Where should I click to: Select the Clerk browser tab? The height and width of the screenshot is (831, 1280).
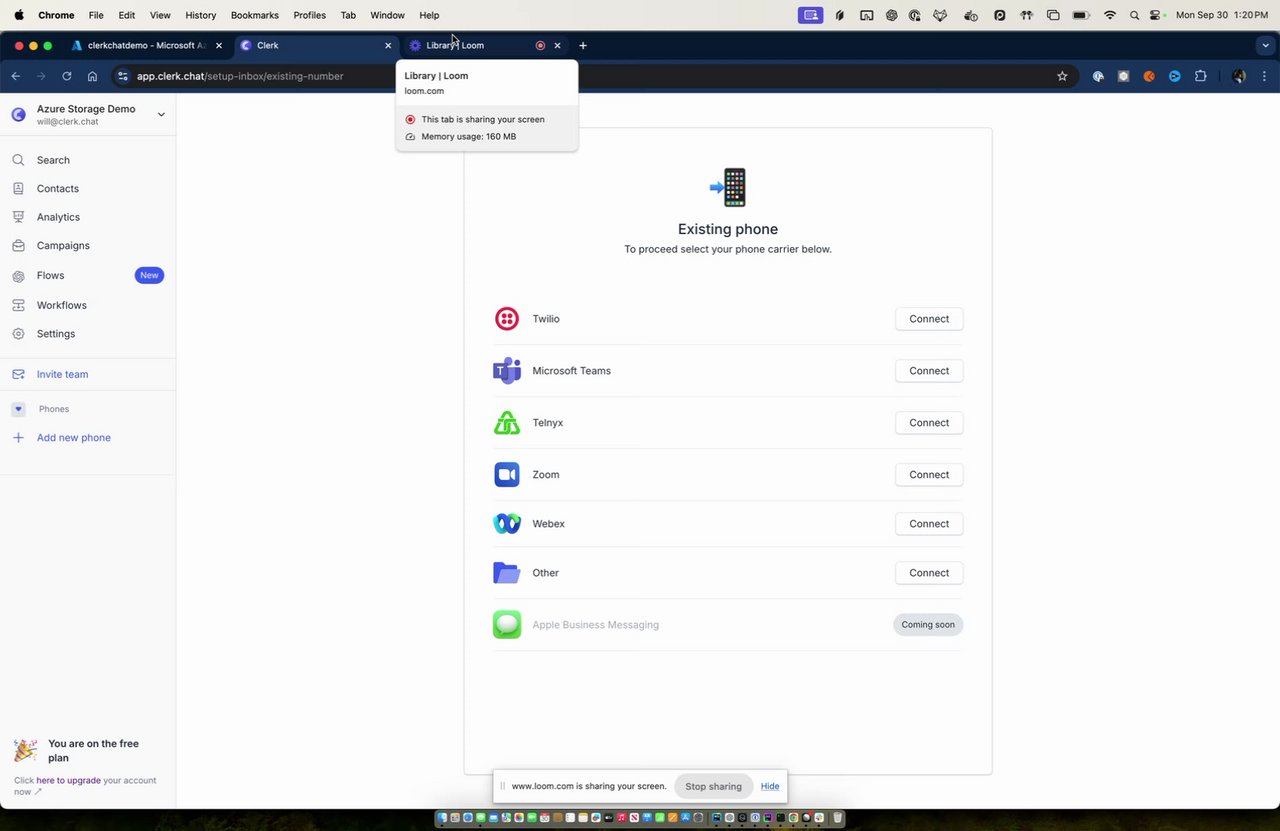[316, 45]
